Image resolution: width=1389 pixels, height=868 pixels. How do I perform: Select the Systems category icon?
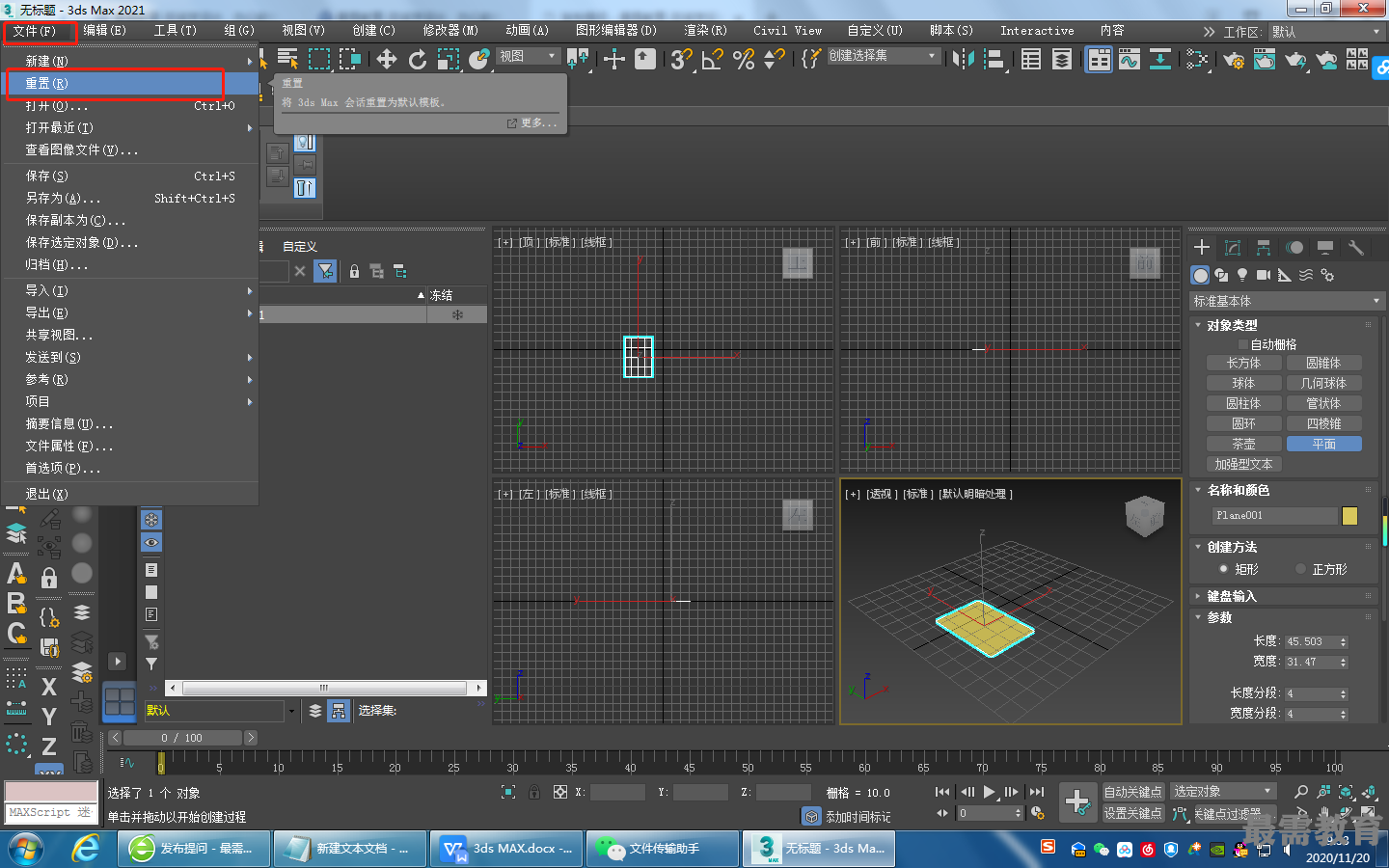tap(1327, 275)
